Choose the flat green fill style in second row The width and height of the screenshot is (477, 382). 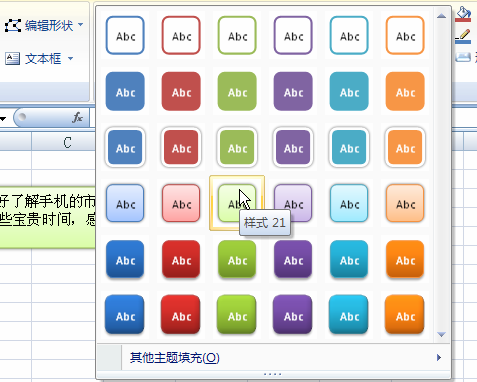click(x=237, y=91)
